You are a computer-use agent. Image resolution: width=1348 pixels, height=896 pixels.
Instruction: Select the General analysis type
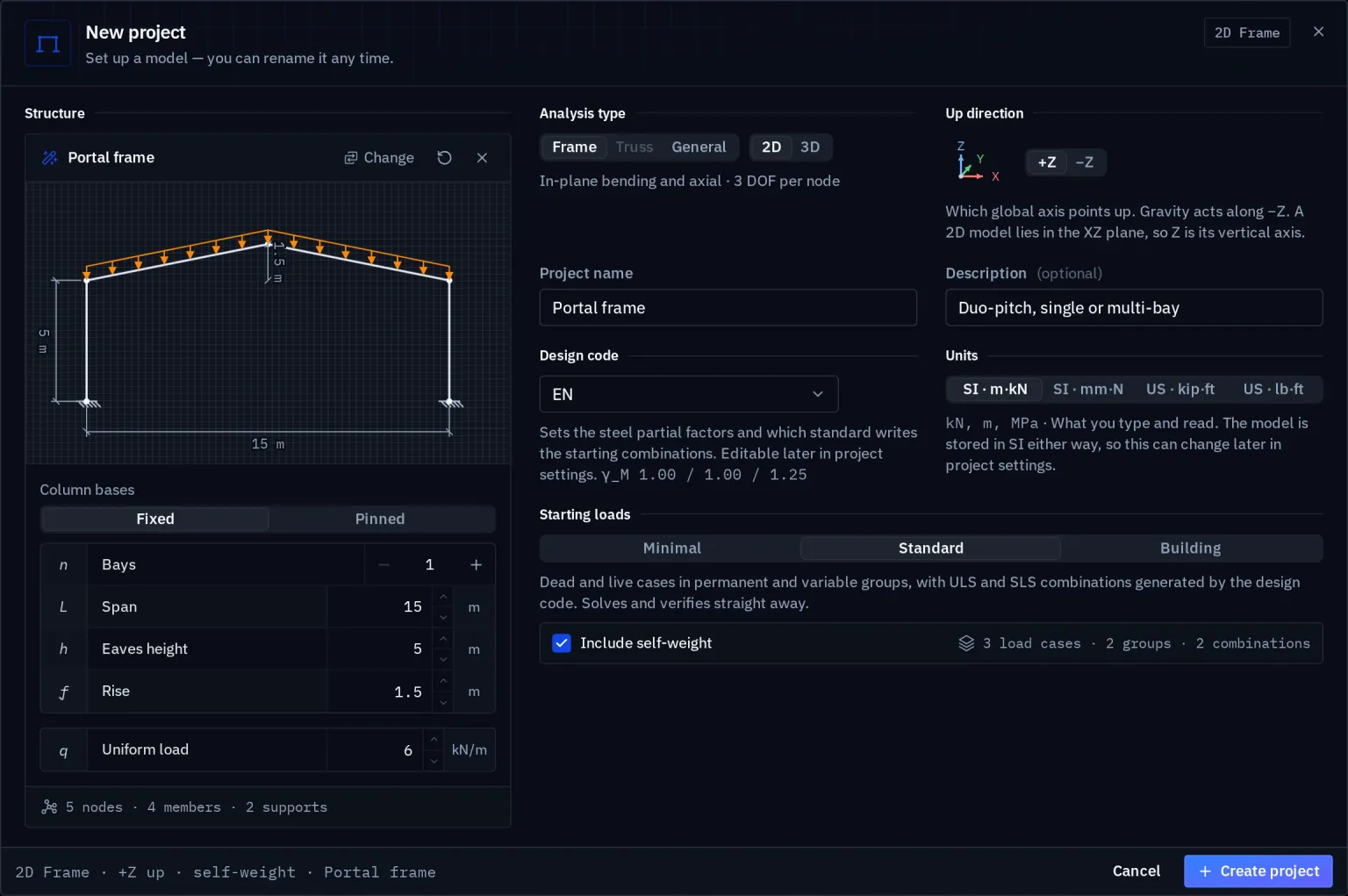(x=699, y=147)
